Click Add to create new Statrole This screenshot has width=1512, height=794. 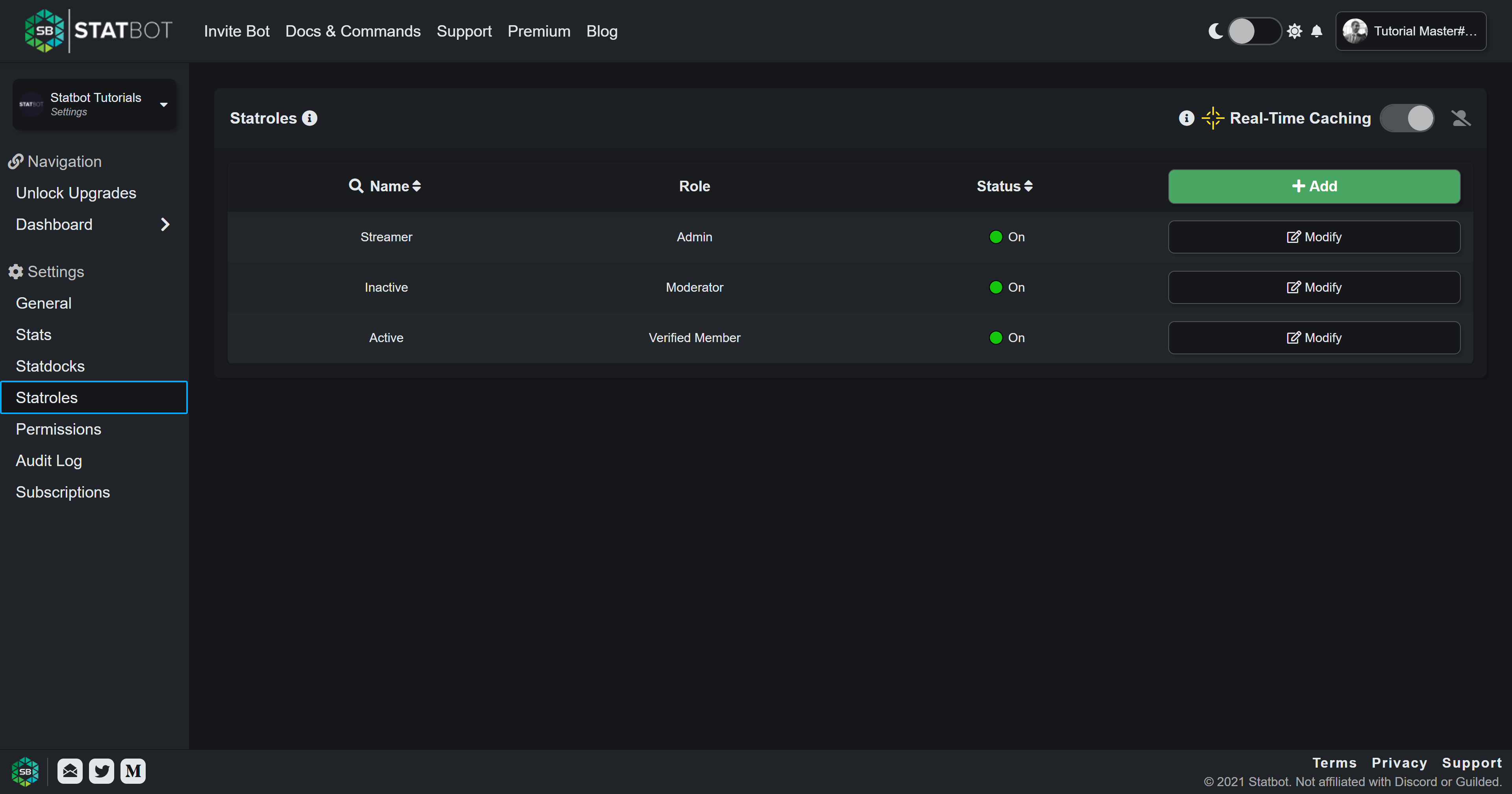(x=1314, y=186)
